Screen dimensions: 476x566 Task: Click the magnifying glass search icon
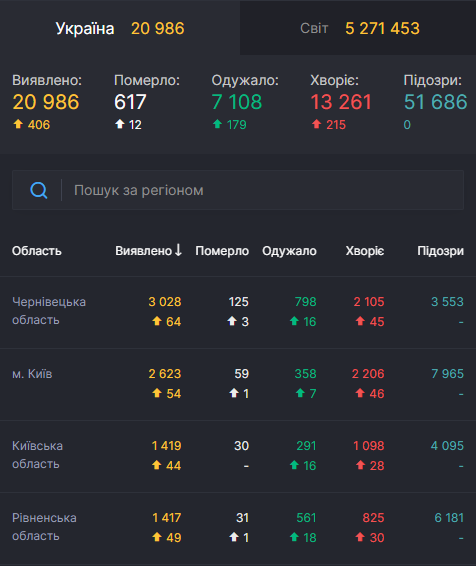click(x=39, y=190)
